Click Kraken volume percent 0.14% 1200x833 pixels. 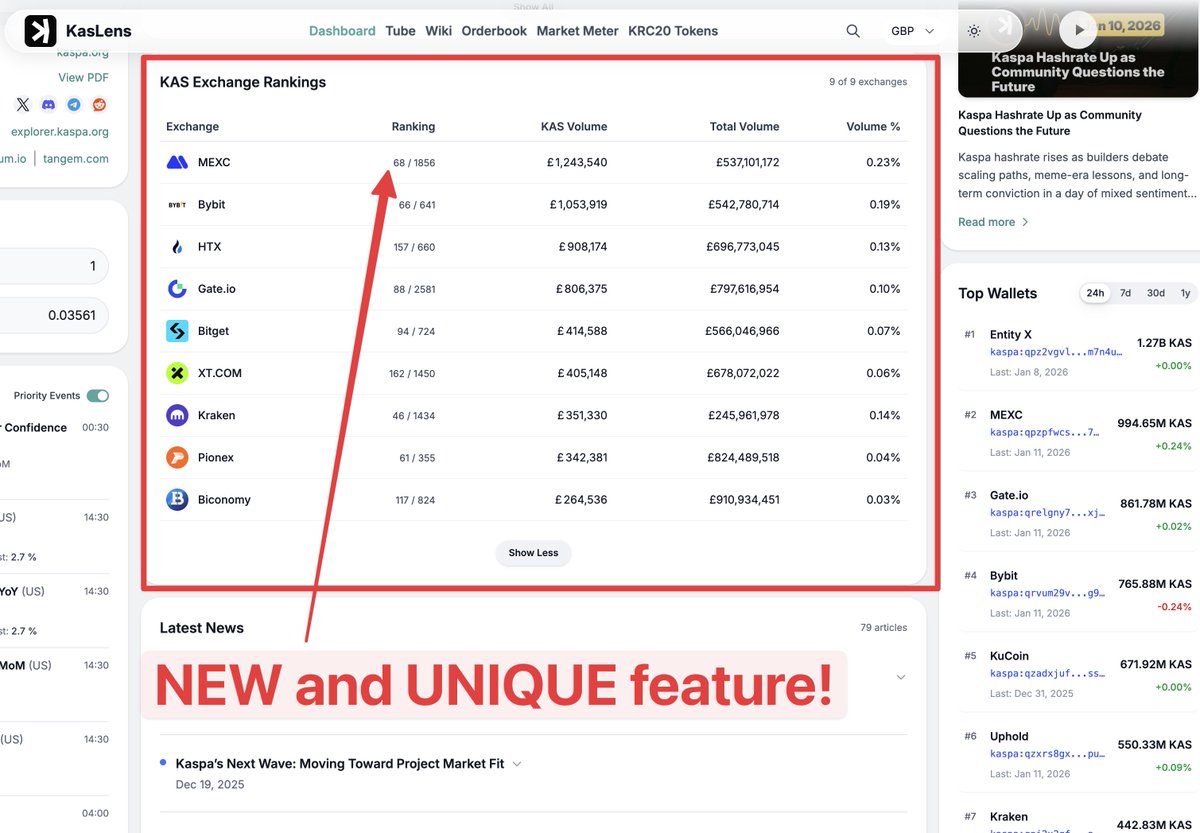pyautogui.click(x=884, y=415)
